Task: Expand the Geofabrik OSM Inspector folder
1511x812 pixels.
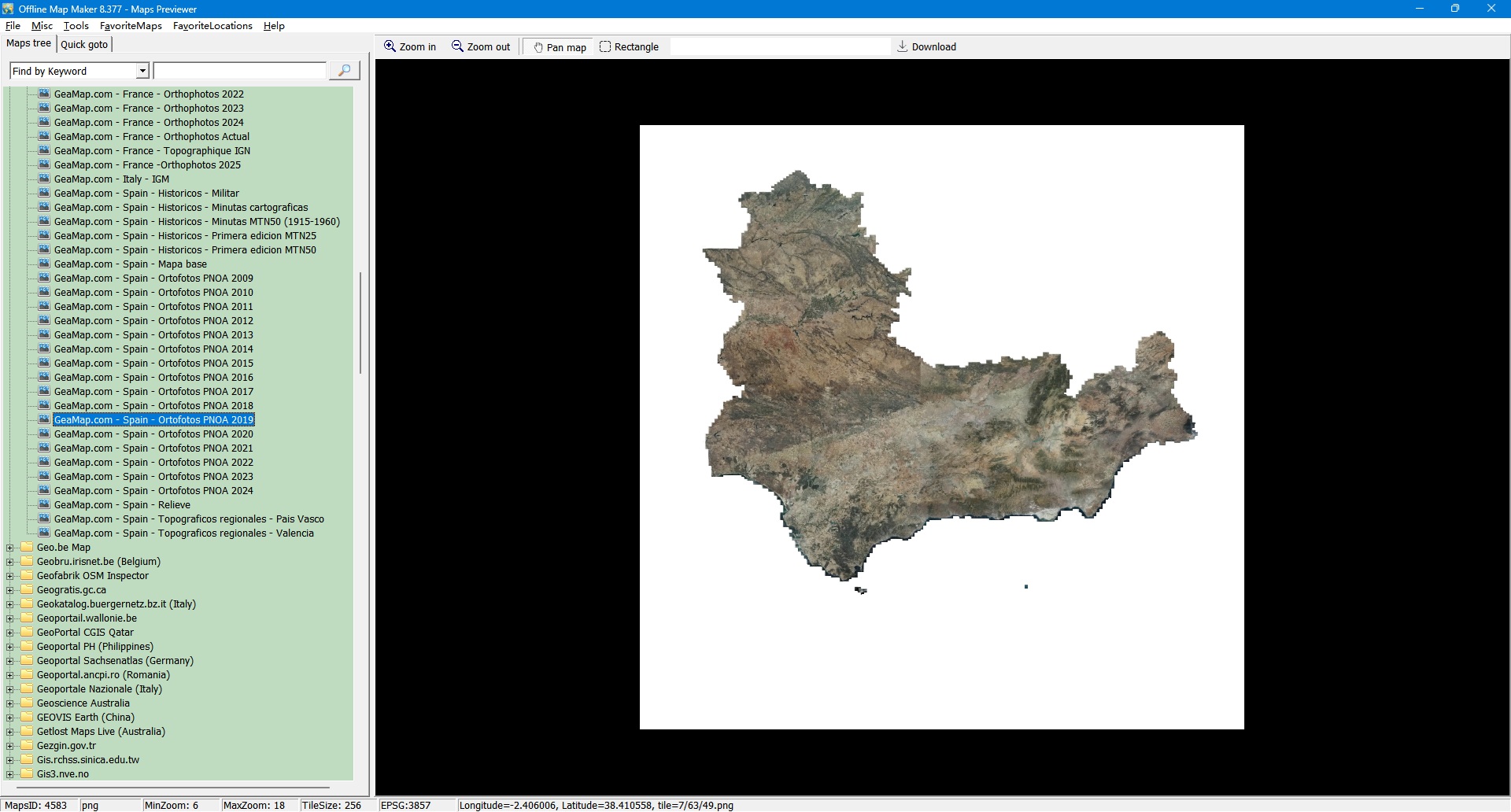Action: [10, 576]
